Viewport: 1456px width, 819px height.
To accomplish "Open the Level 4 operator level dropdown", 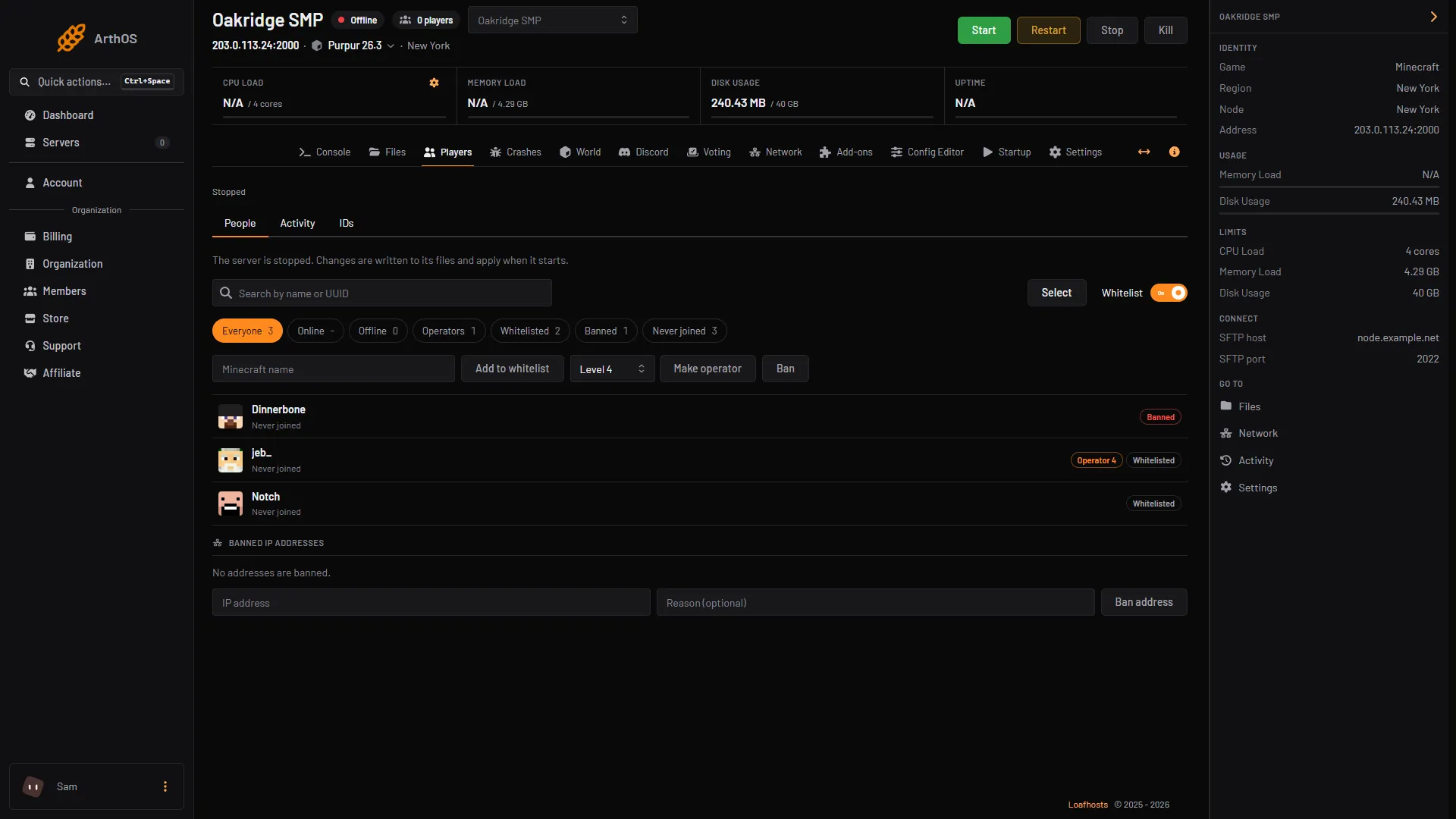I will click(x=612, y=369).
